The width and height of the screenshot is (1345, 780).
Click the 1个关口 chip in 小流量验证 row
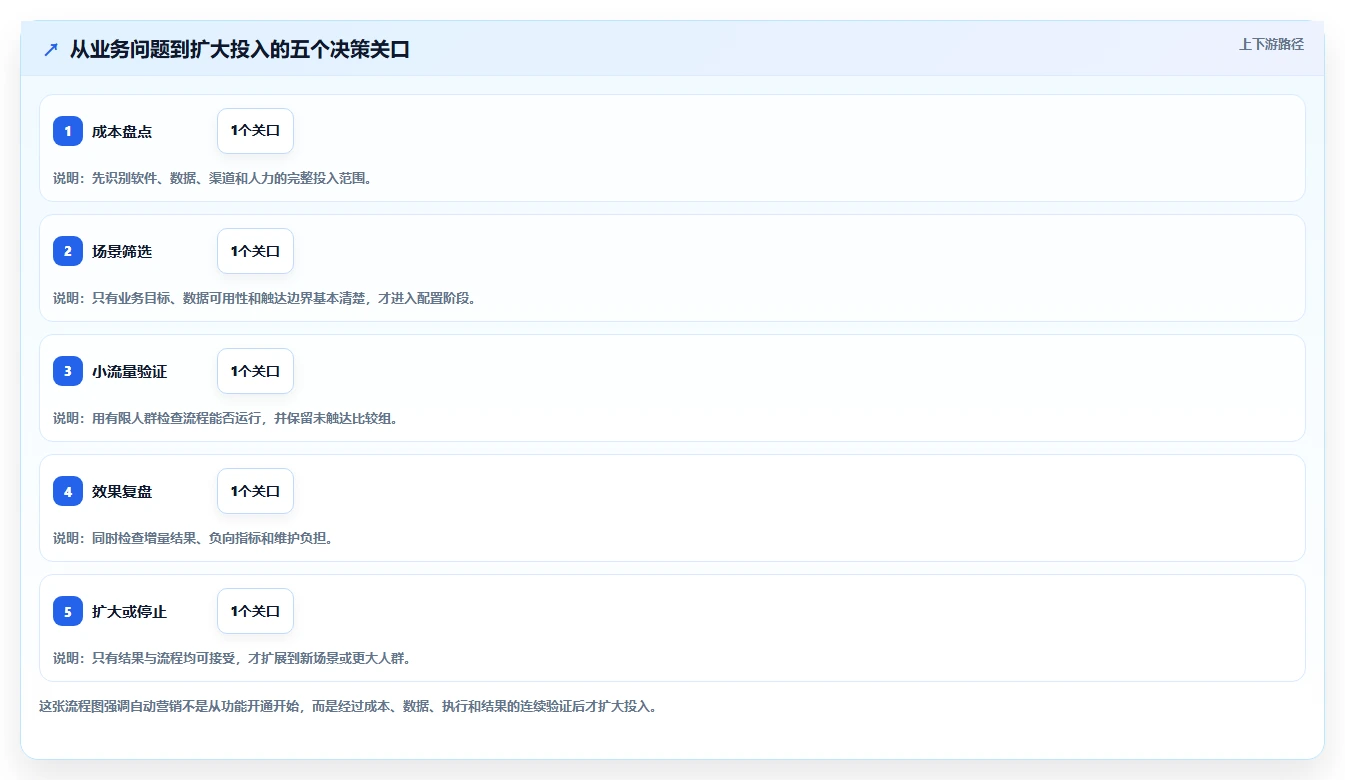pos(255,371)
